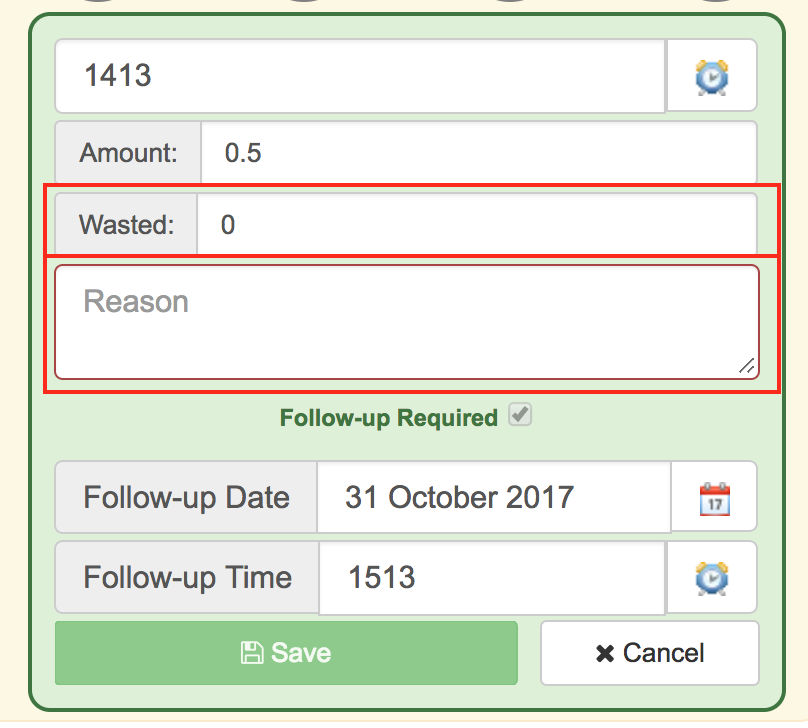Click the Follow-up Time label
The height and width of the screenshot is (728, 808).
coord(187,577)
